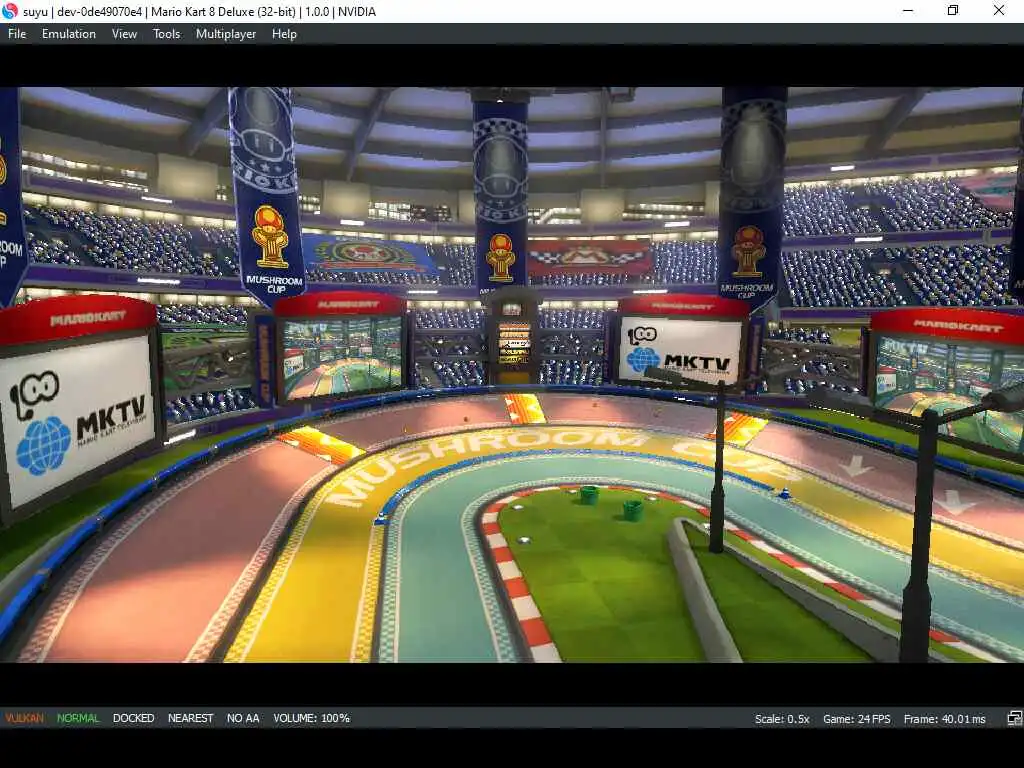Toggle the VULKAN graphics API button

[25, 718]
